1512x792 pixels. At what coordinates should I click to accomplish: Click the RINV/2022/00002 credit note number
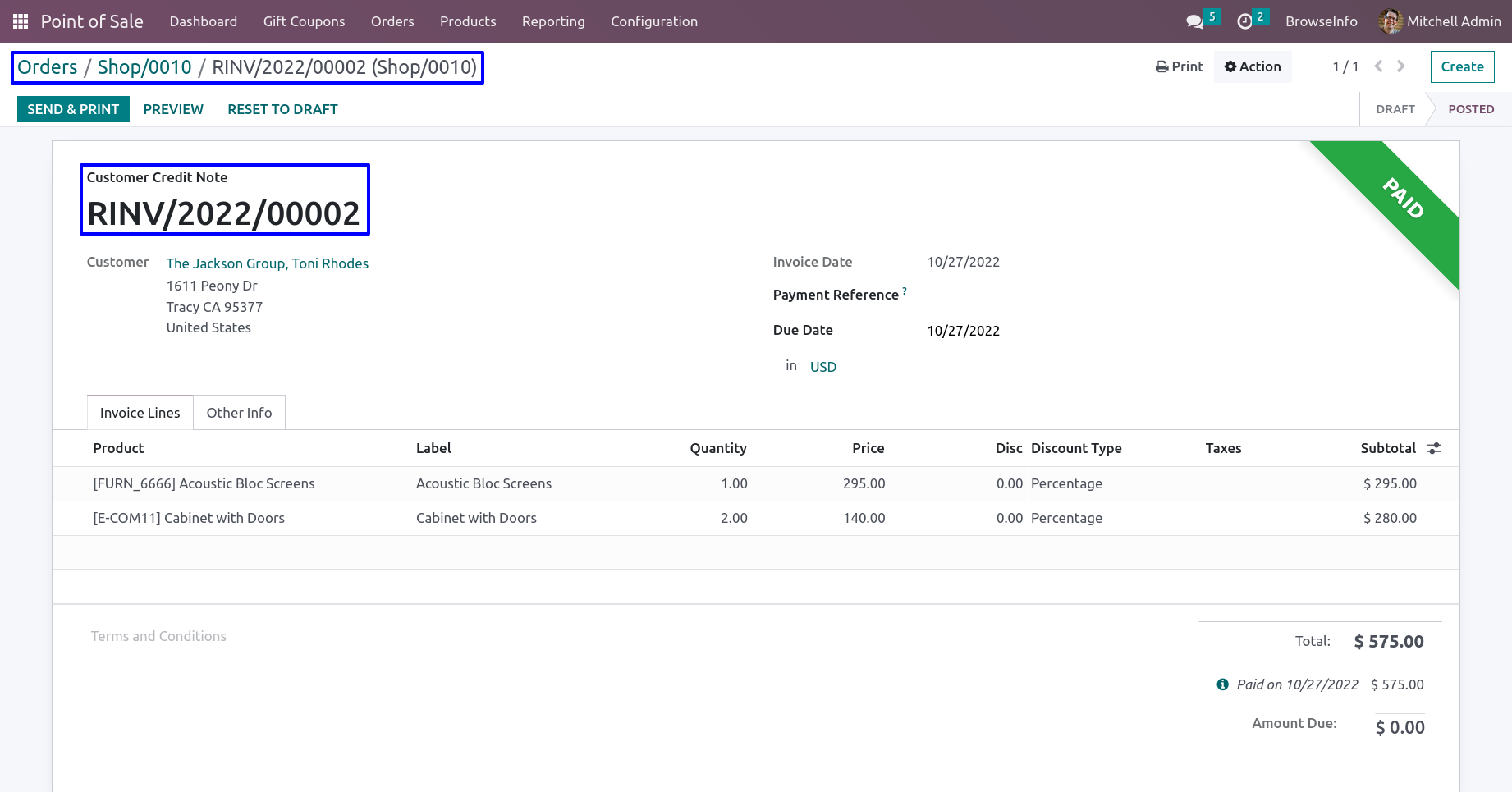[223, 213]
